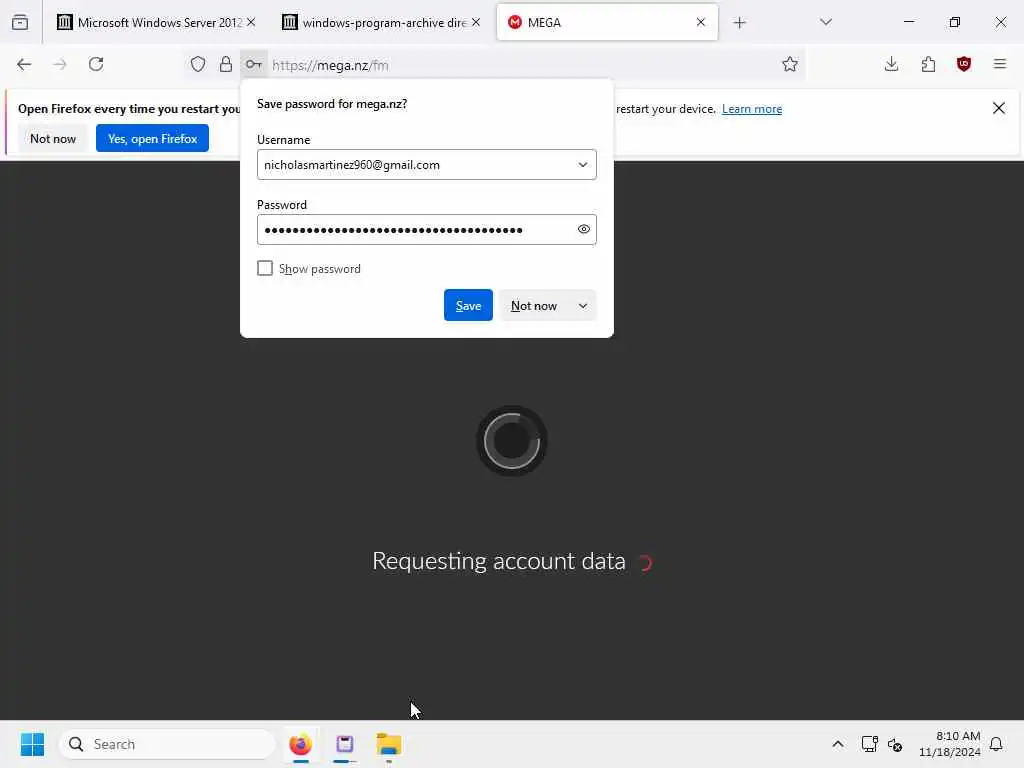
Task: Click the Windows Start button
Action: pyautogui.click(x=32, y=744)
